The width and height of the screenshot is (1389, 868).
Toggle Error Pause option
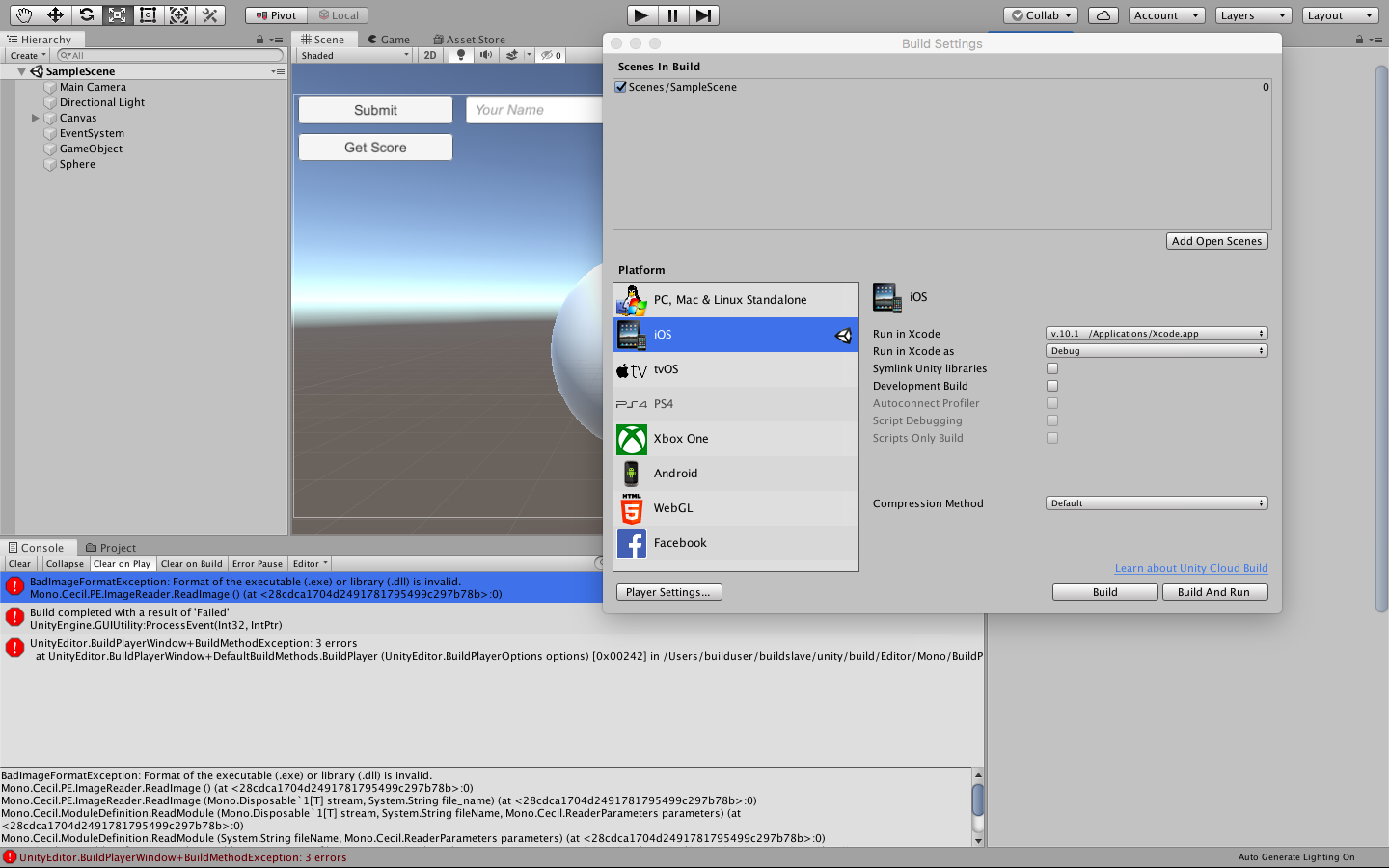pyautogui.click(x=258, y=564)
